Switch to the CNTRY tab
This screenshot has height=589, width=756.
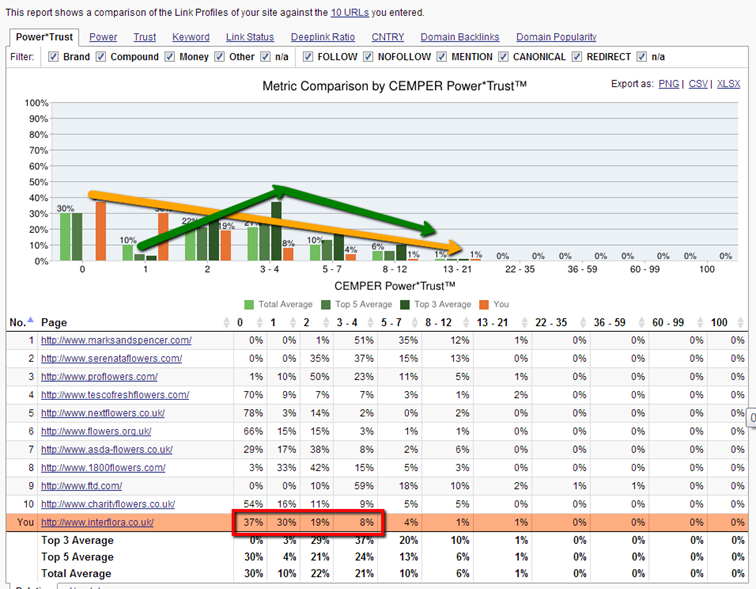point(388,37)
